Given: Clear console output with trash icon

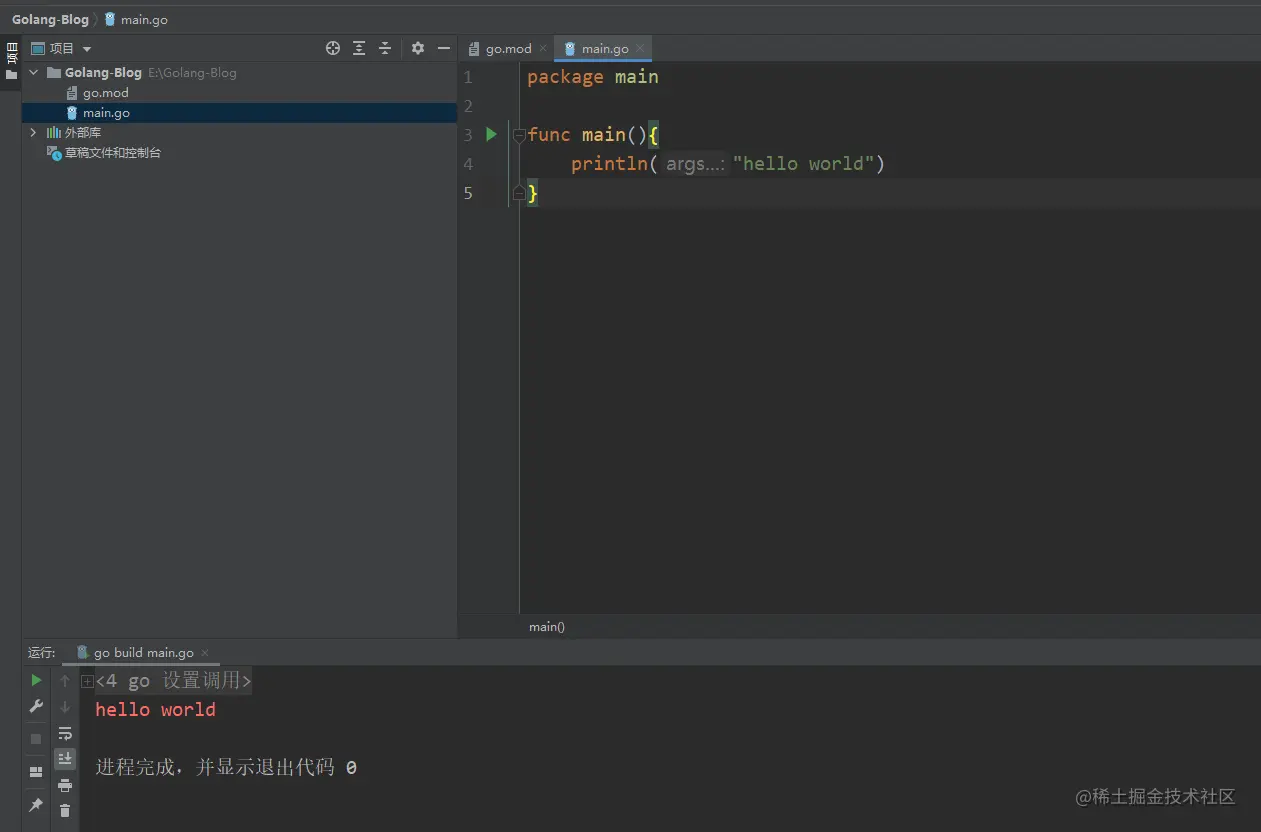Looking at the screenshot, I should point(65,810).
